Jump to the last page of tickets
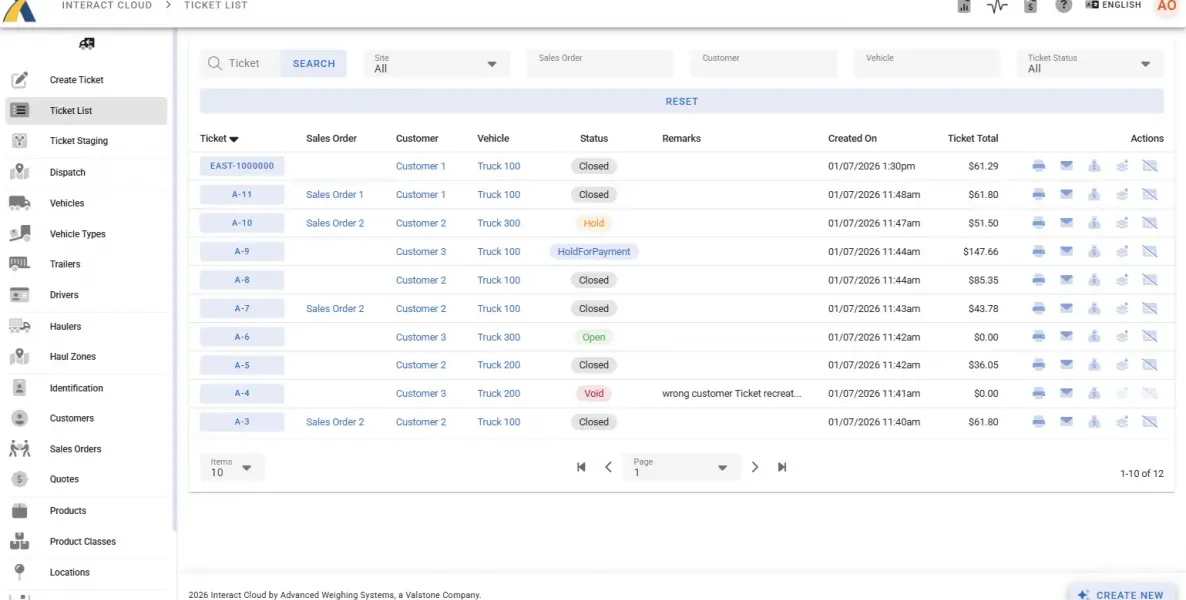This screenshot has height=600, width=1186. (782, 467)
